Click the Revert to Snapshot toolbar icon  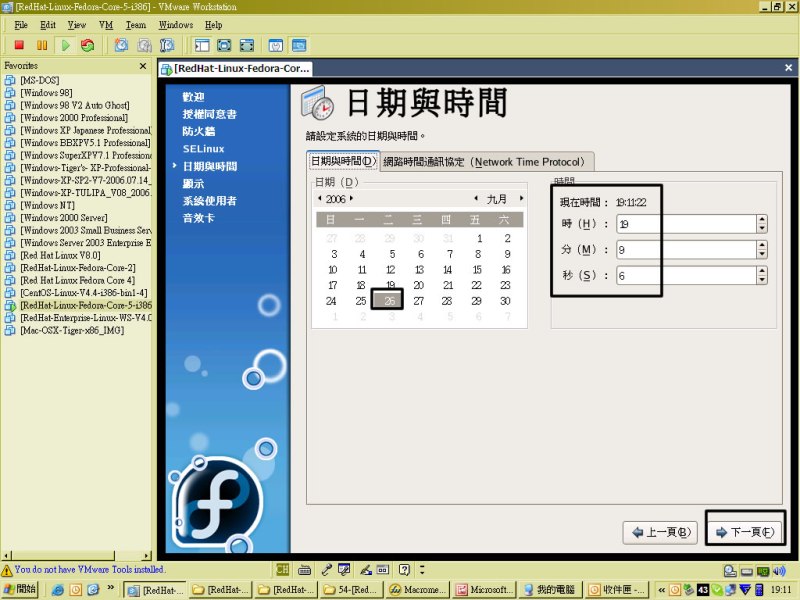coord(144,45)
